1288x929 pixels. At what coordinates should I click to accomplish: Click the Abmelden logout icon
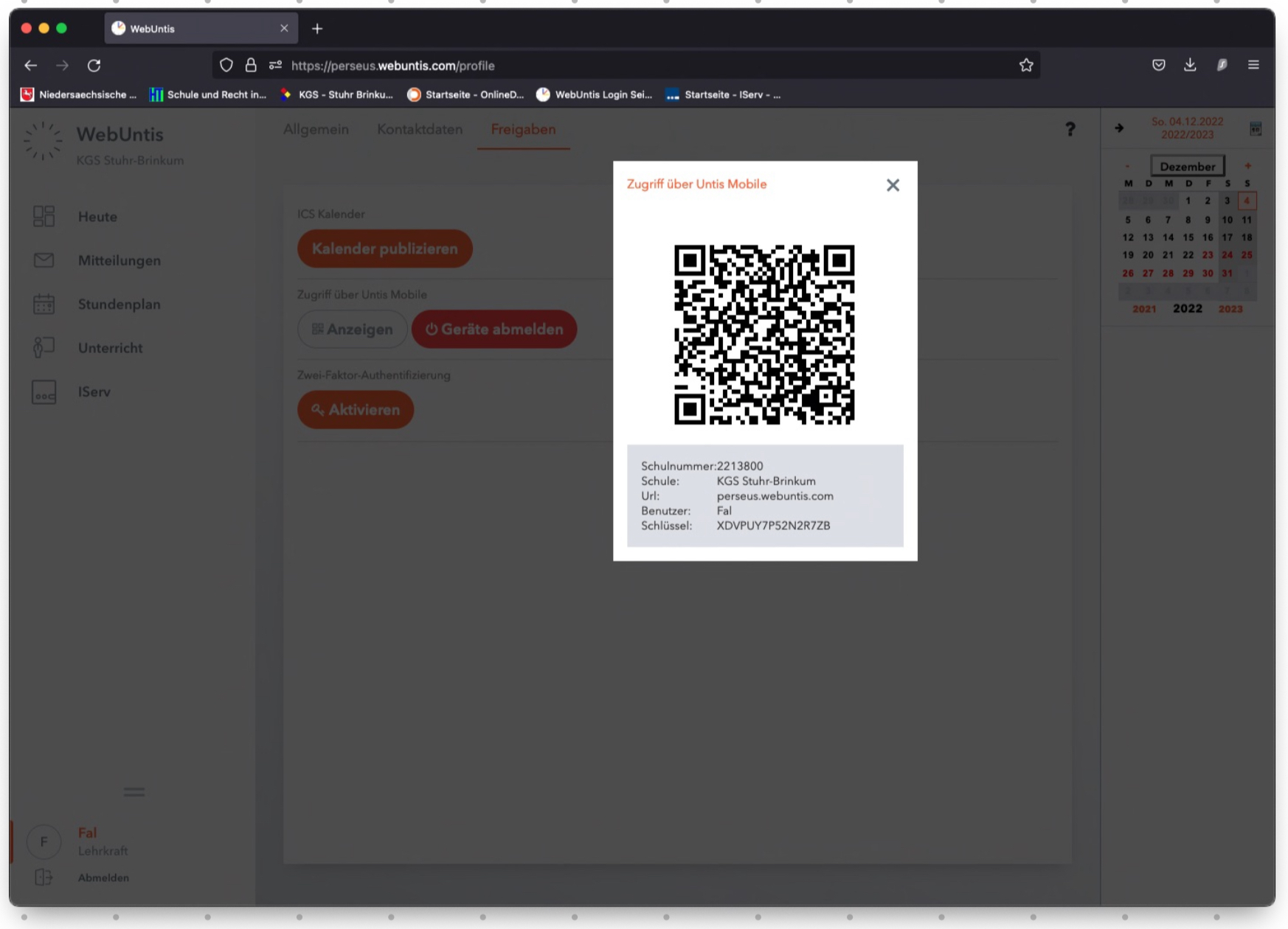point(44,877)
